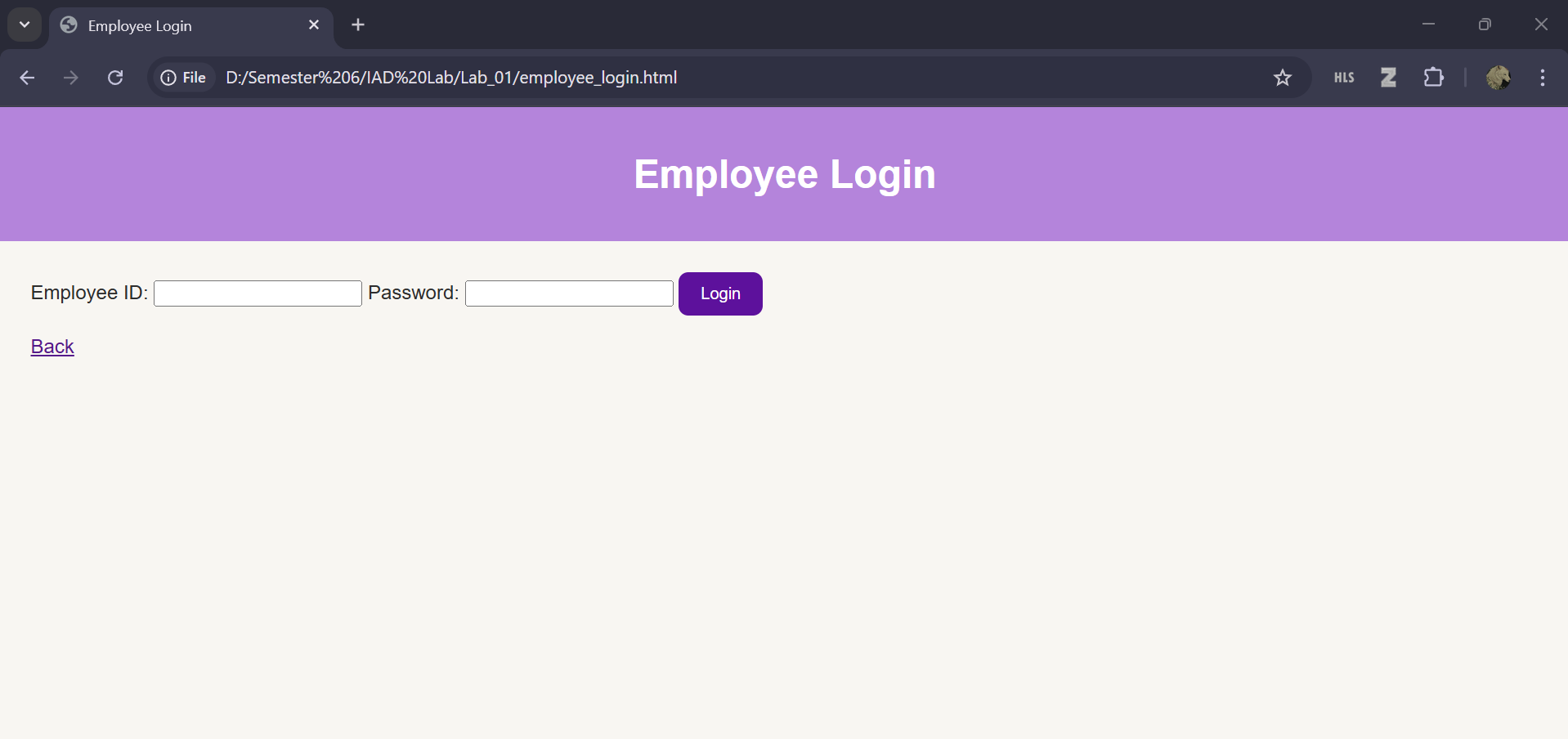This screenshot has height=739, width=1568.
Task: Click the Employee Login page heading
Action: tap(784, 173)
